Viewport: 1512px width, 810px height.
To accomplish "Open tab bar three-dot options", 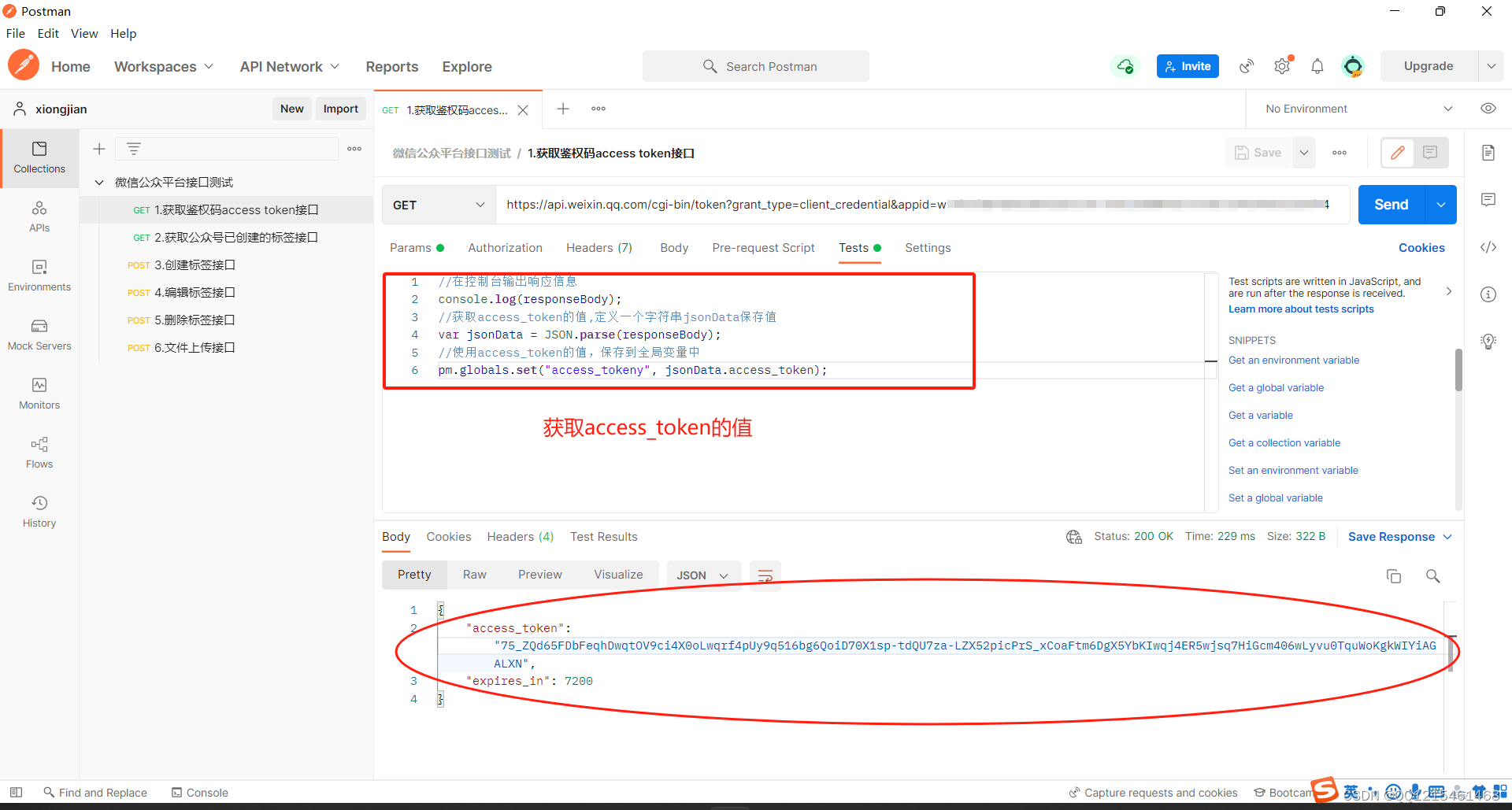I will 598,109.
